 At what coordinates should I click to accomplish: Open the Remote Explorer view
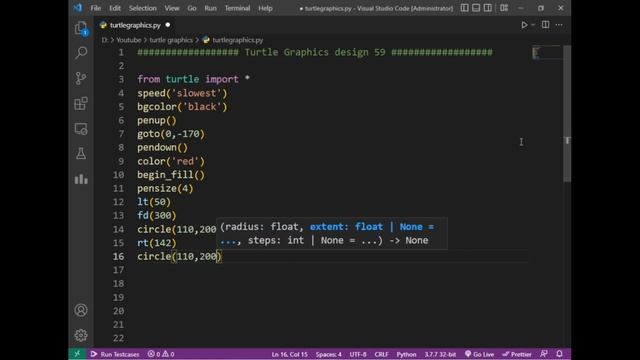pos(81,129)
